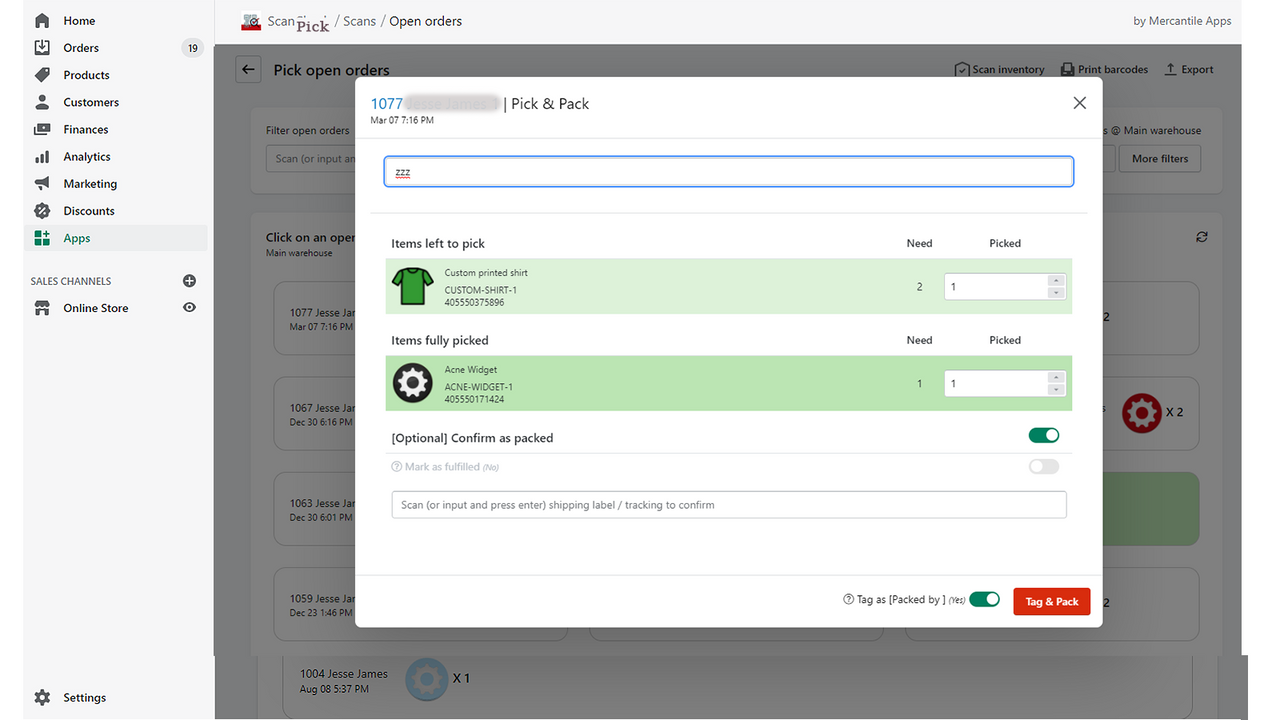This screenshot has width=1280, height=720.
Task: Click the back arrow on Pick open orders
Action: [x=248, y=69]
